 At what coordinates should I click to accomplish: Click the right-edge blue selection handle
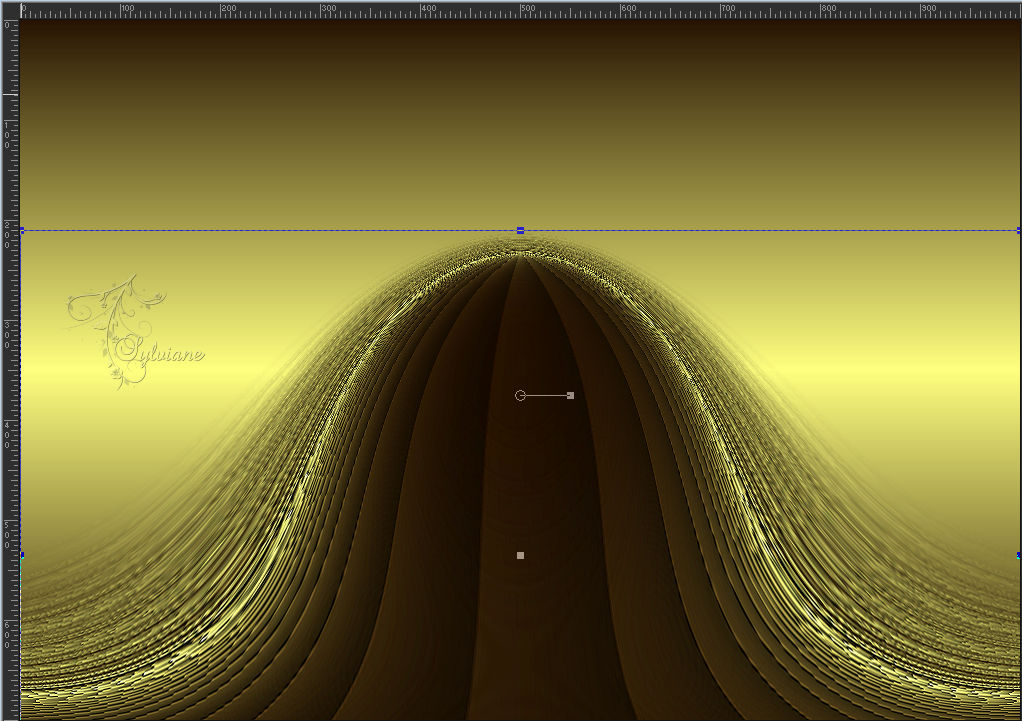pos(1019,555)
